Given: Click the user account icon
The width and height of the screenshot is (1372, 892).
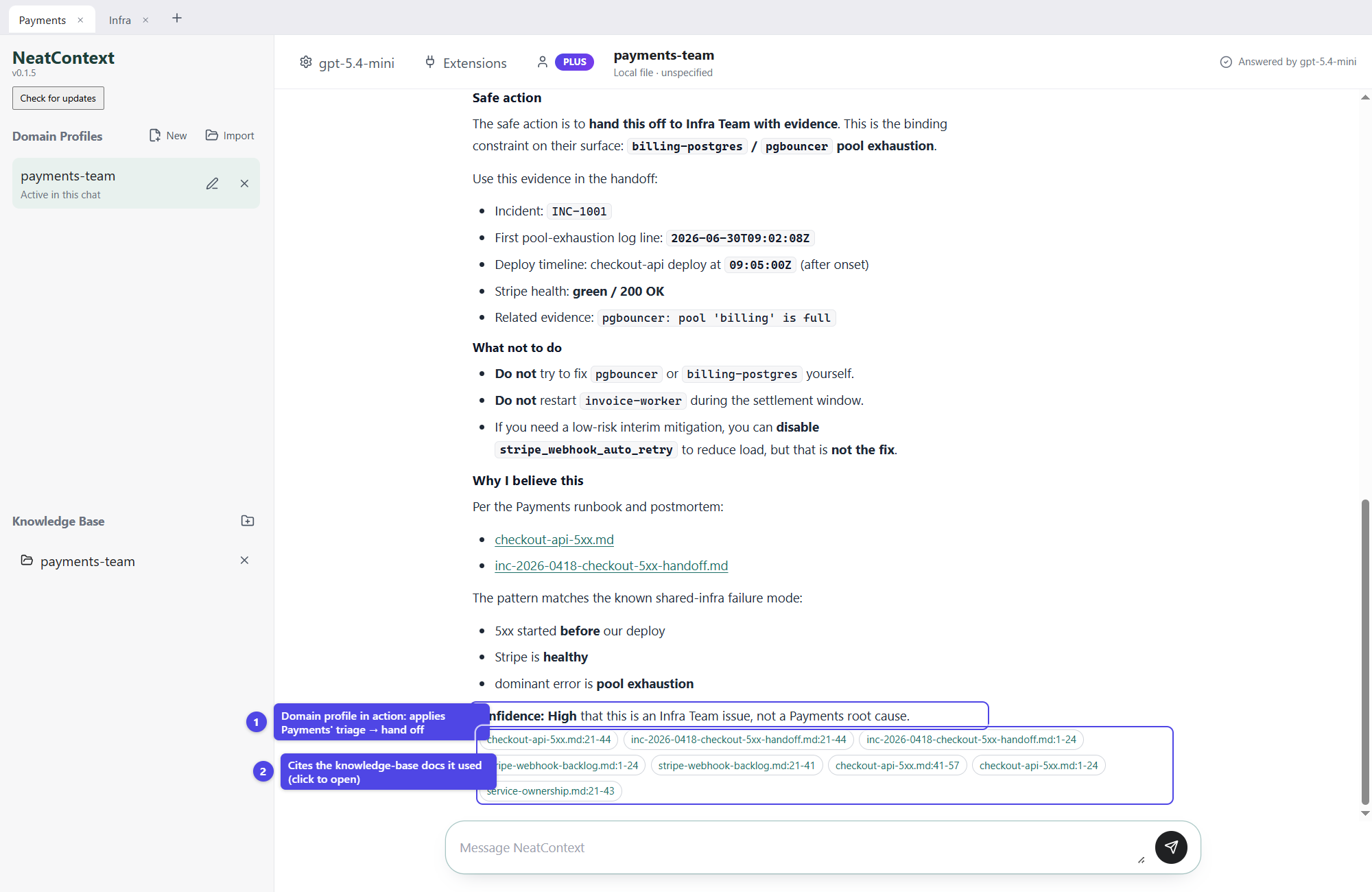Looking at the screenshot, I should 542,62.
